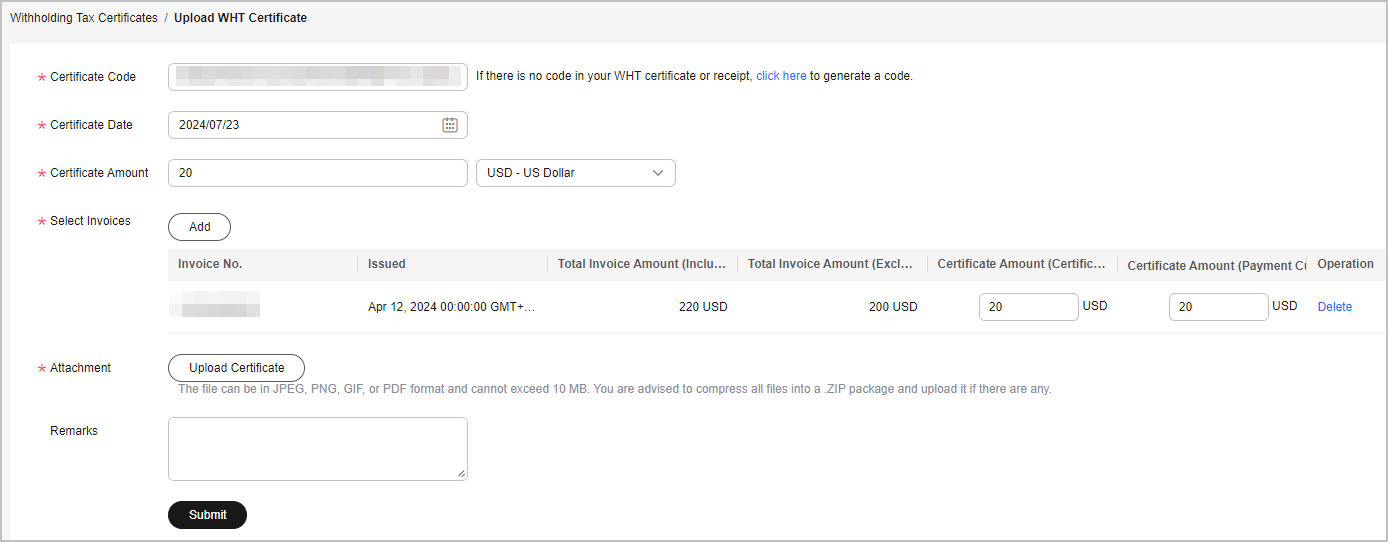Click the Certificate Code input field
This screenshot has width=1388, height=542.
[317, 77]
